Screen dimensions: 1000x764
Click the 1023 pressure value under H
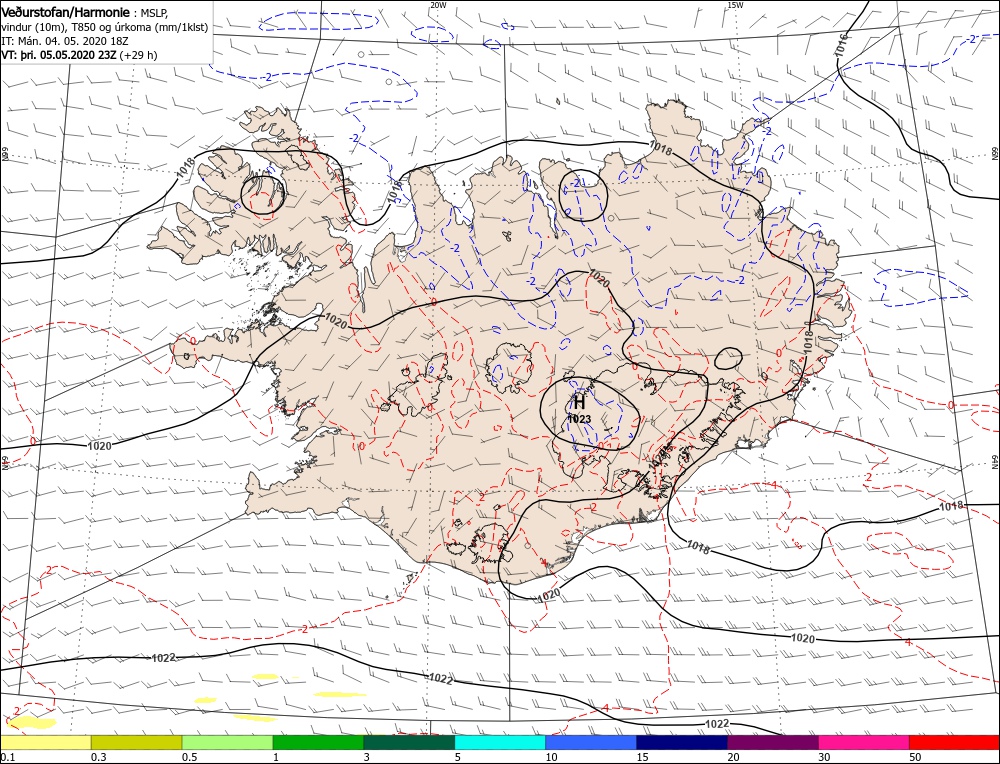(x=579, y=419)
